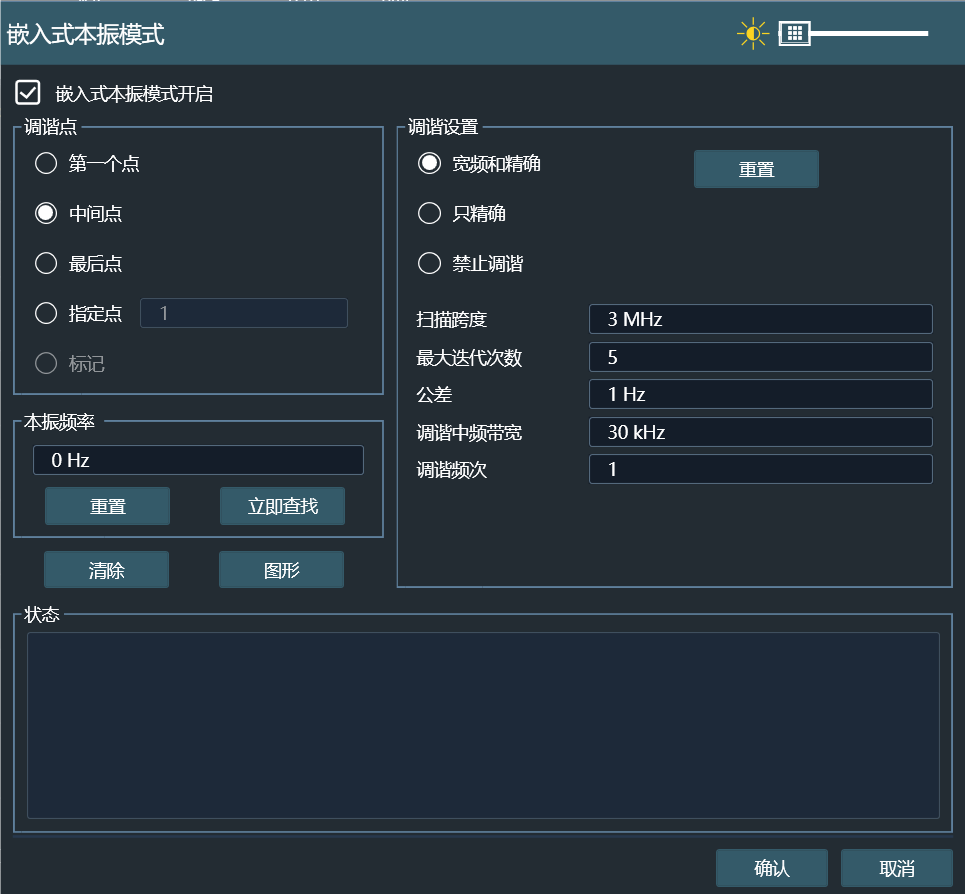Click 重置 button in 本振频率 group
The height and width of the screenshot is (894, 965).
[x=108, y=506]
